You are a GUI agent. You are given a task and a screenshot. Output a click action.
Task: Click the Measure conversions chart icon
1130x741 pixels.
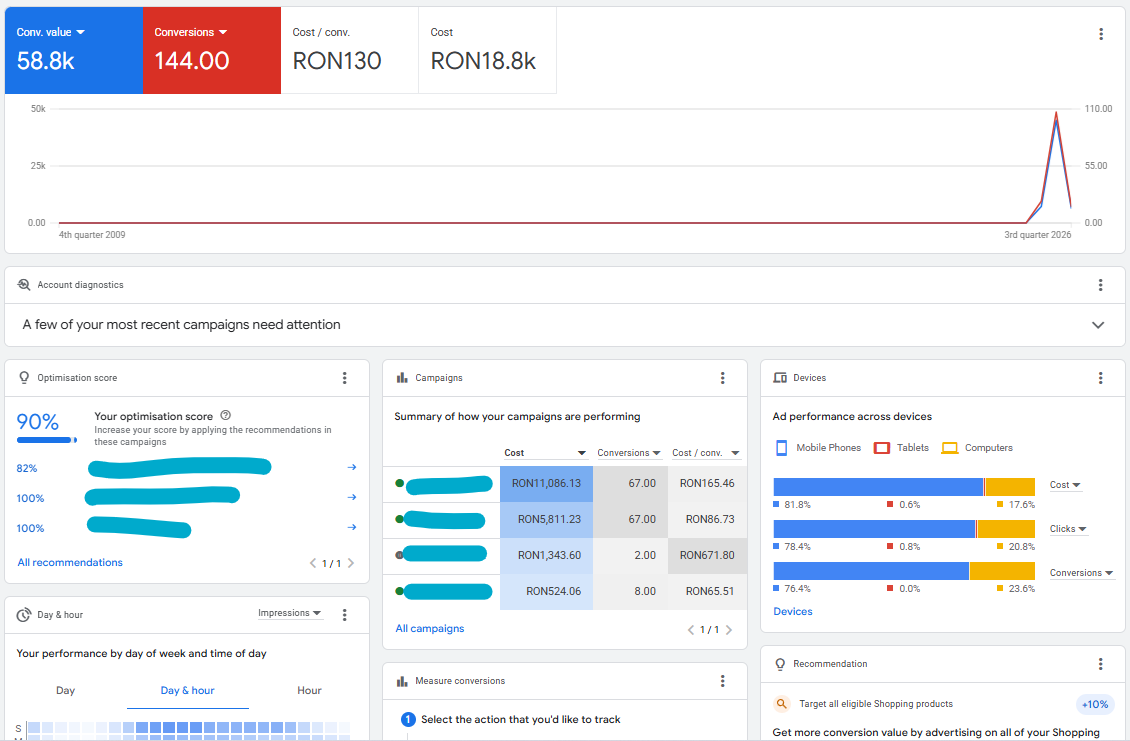tap(402, 681)
